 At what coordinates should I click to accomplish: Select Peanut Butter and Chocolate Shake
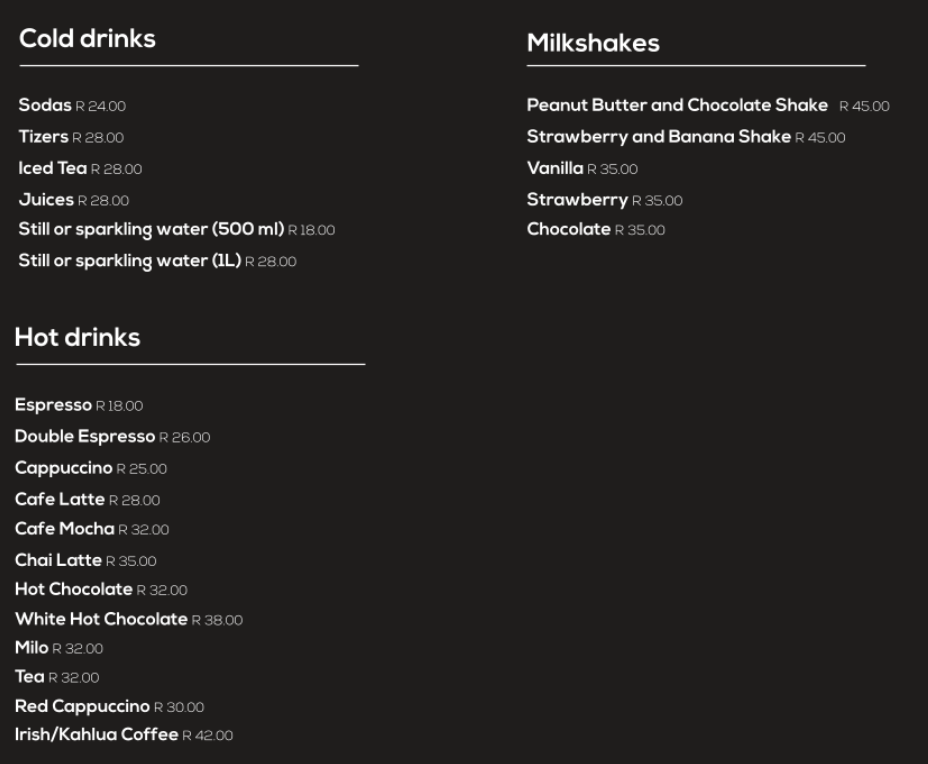click(x=677, y=105)
